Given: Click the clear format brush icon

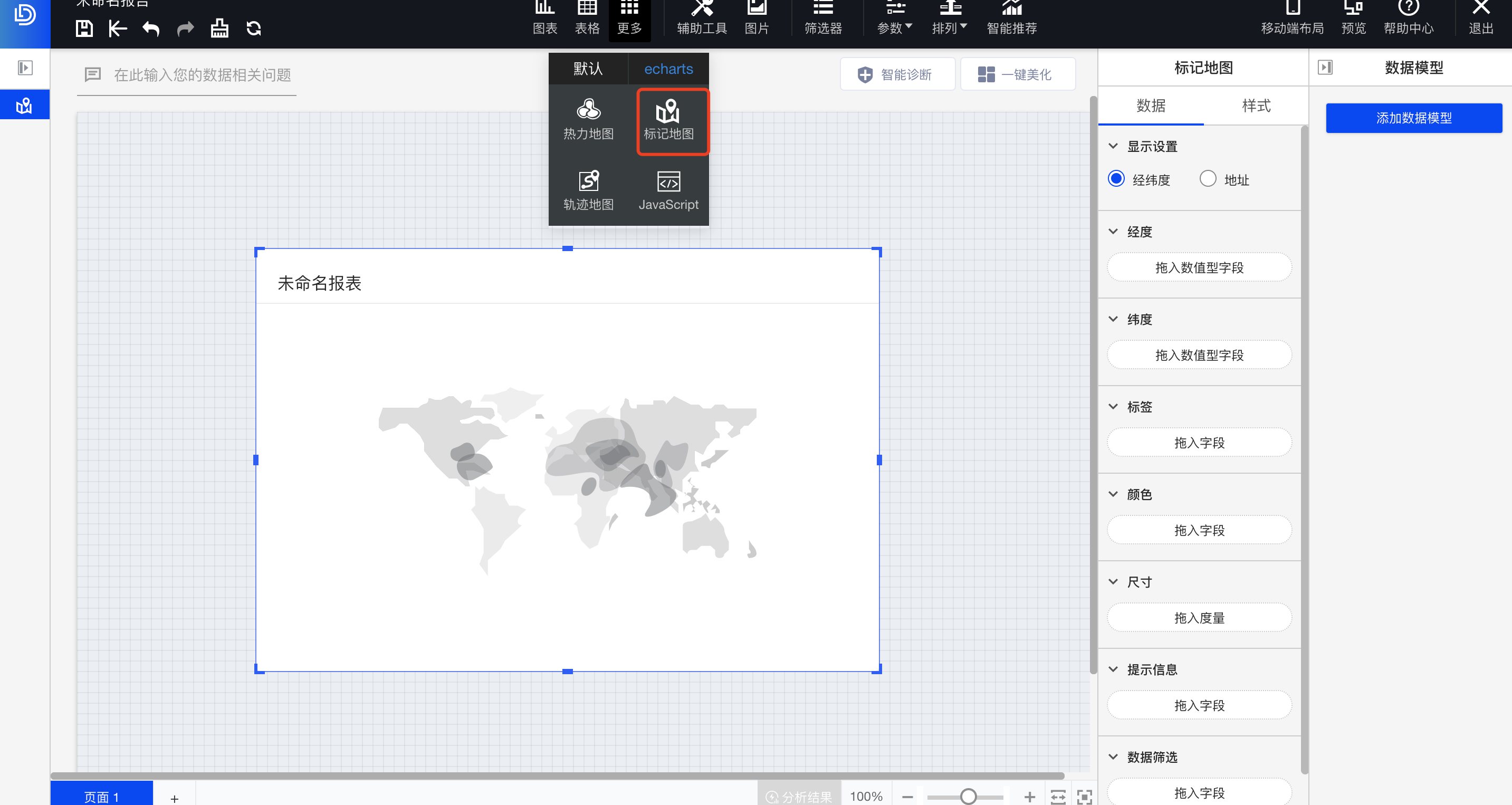Looking at the screenshot, I should tap(219, 28).
